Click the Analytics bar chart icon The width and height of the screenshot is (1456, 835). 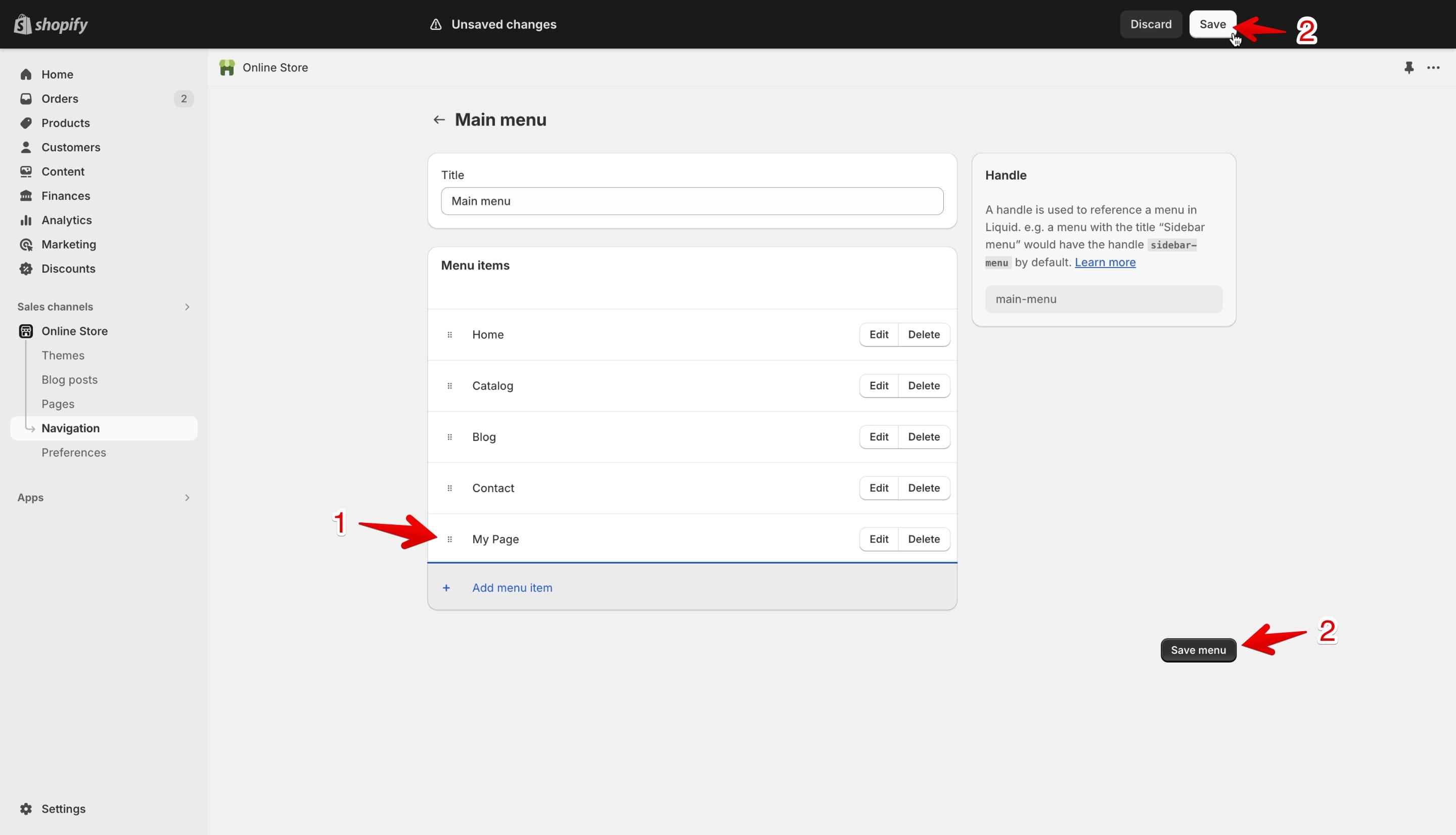coord(26,220)
